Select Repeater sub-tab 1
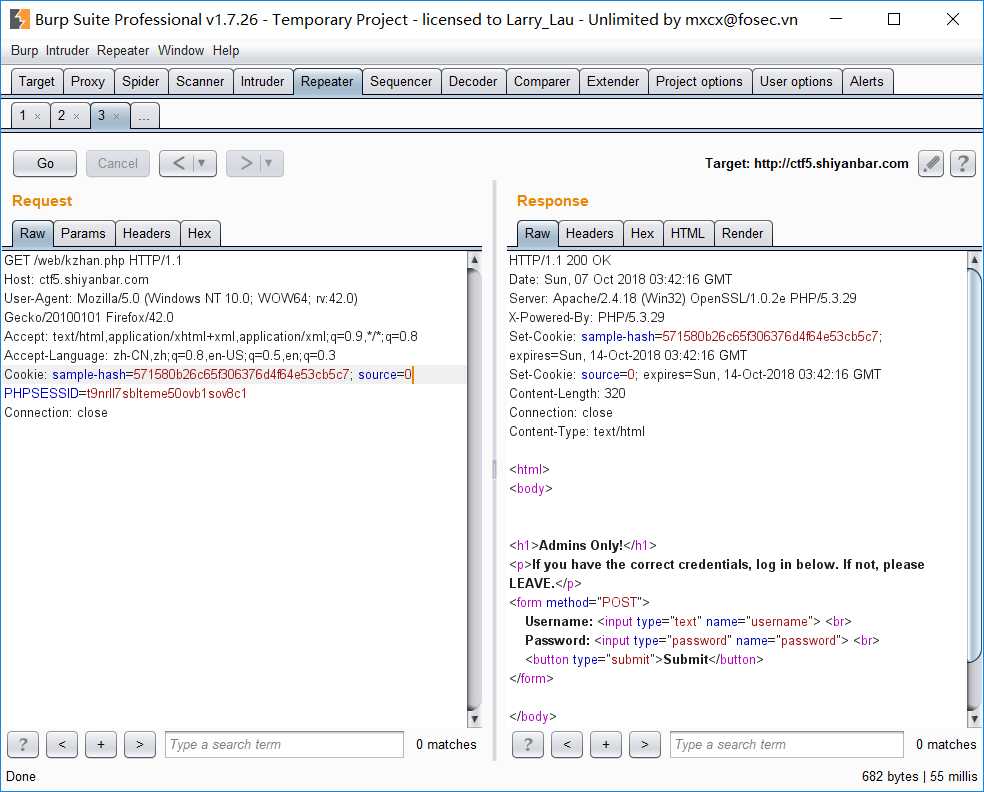This screenshot has height=792, width=984. 23,115
